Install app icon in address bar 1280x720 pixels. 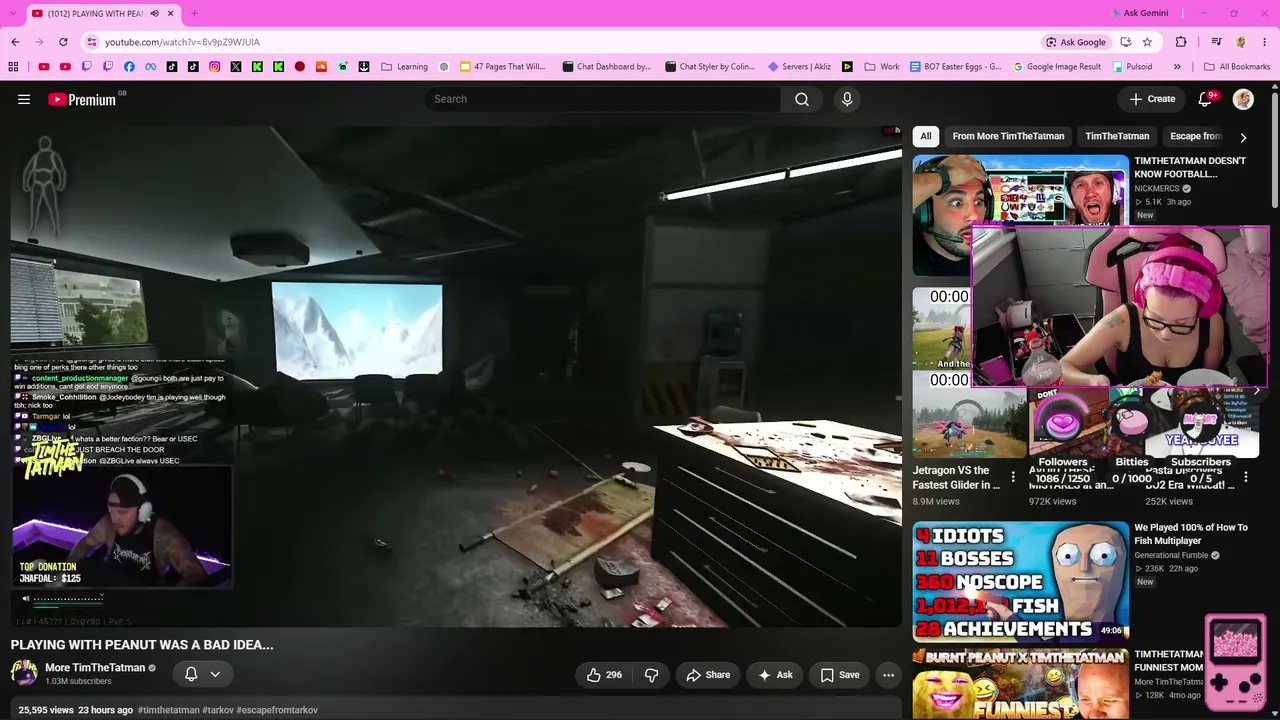[x=1126, y=42]
